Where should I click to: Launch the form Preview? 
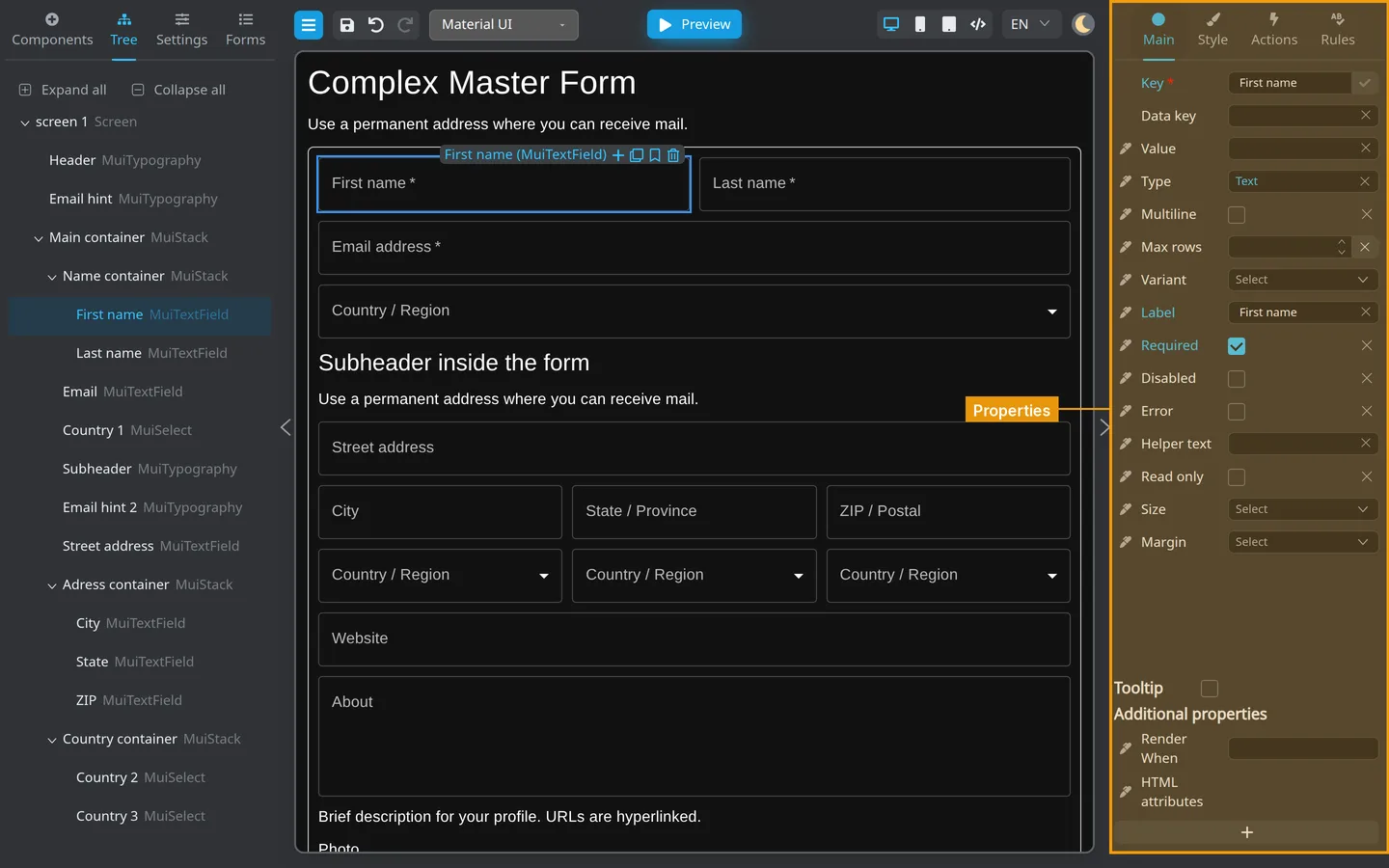[x=694, y=24]
